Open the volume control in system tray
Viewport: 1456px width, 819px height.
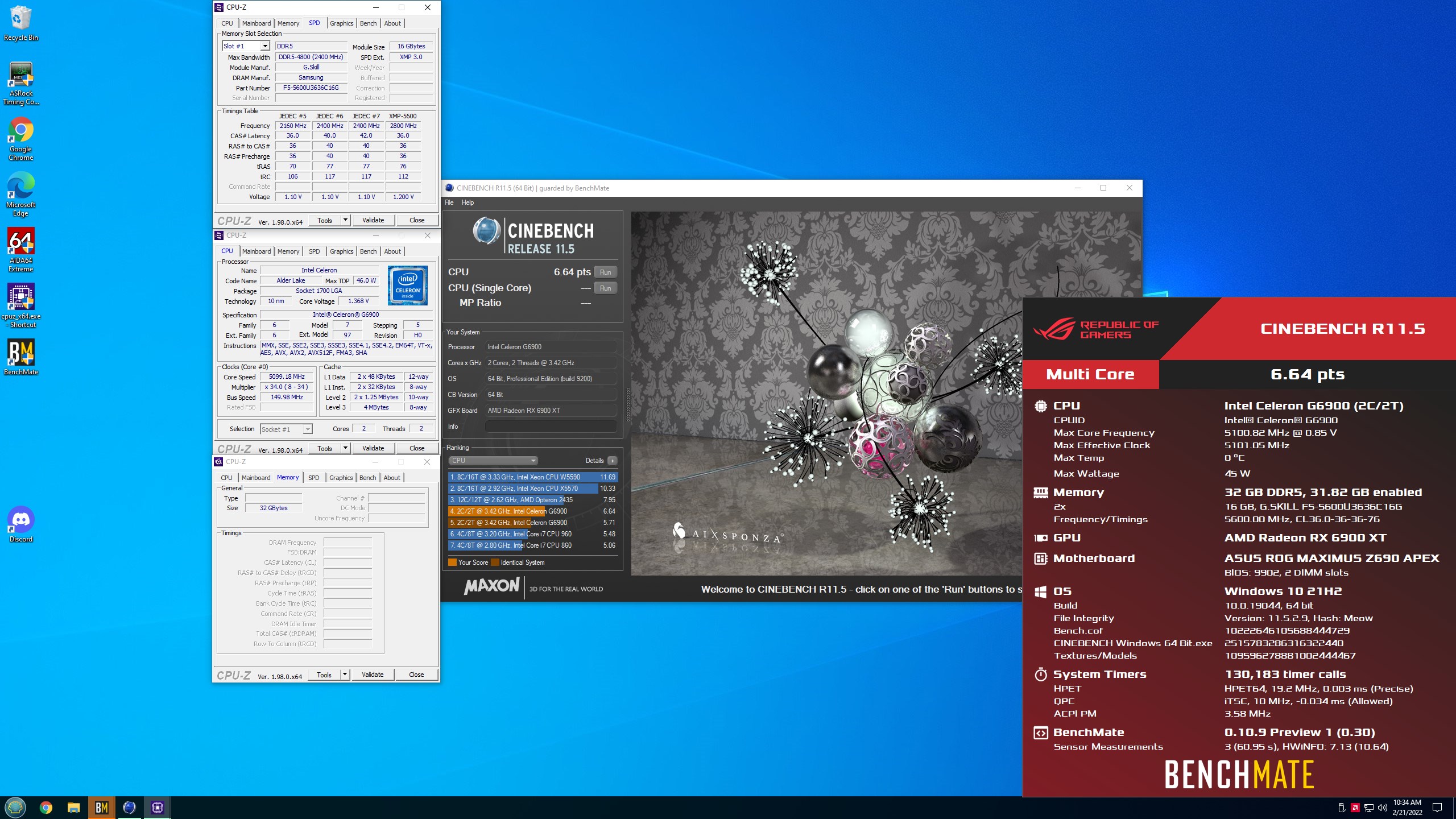(x=1382, y=808)
